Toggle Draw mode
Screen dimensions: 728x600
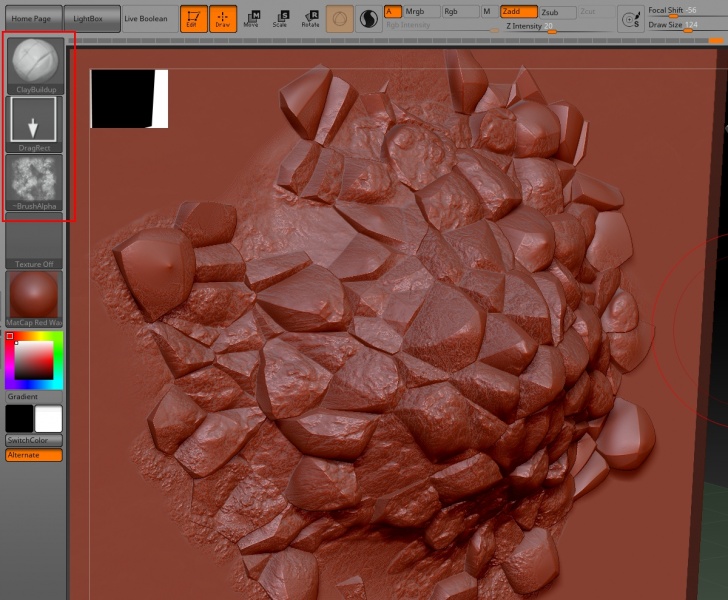coord(223,19)
